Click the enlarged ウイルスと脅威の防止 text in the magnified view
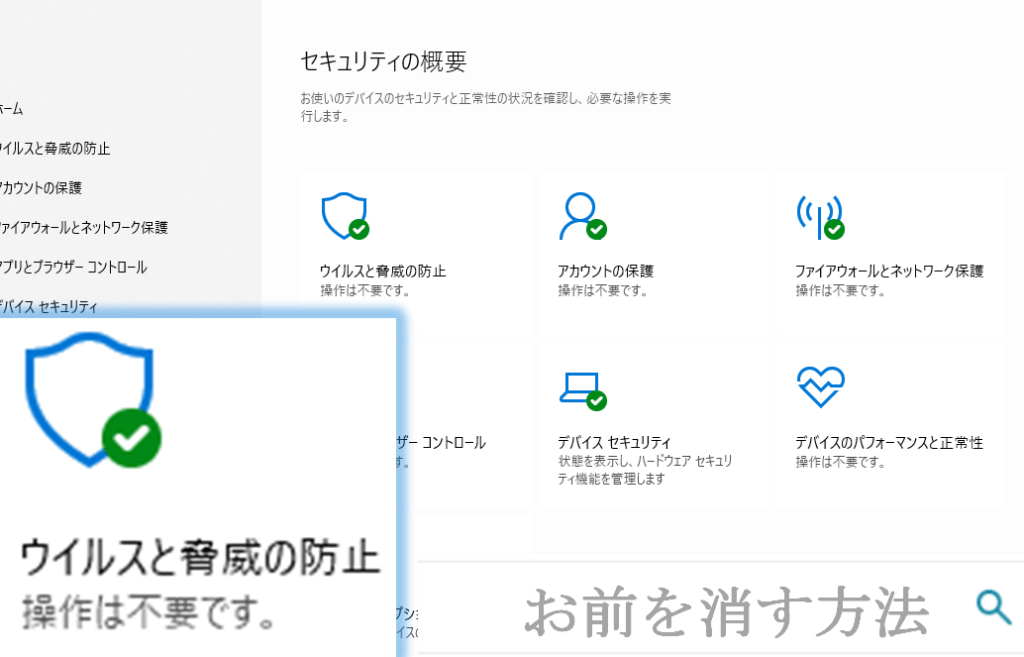1024x657 pixels. click(200, 557)
